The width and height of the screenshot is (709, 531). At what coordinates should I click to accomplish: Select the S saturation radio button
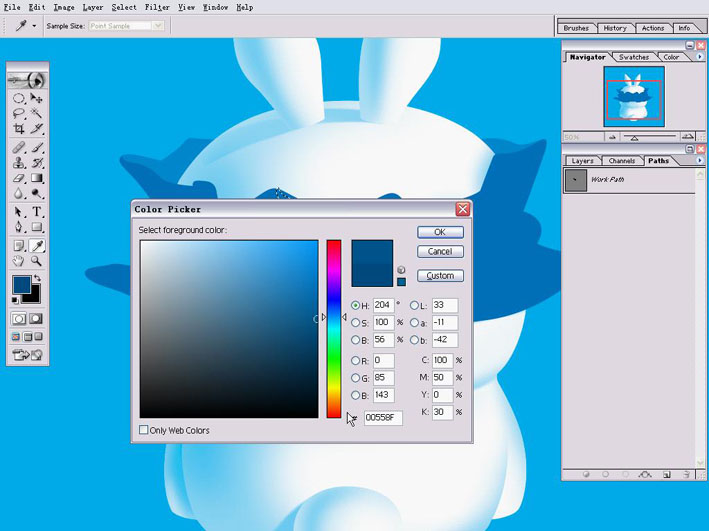[355, 323]
